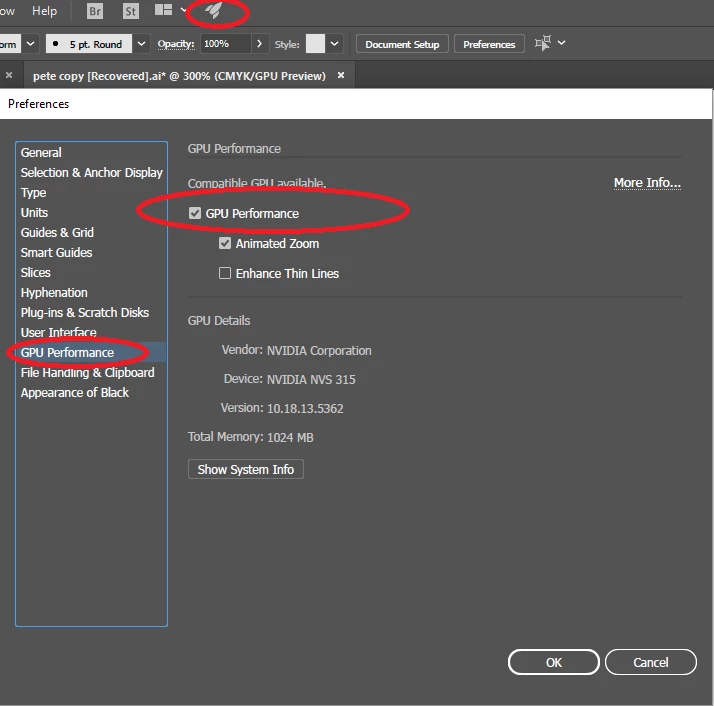The width and height of the screenshot is (714, 706).
Task: Click the NVIDIA NVS 315 device text
Action: point(311,380)
